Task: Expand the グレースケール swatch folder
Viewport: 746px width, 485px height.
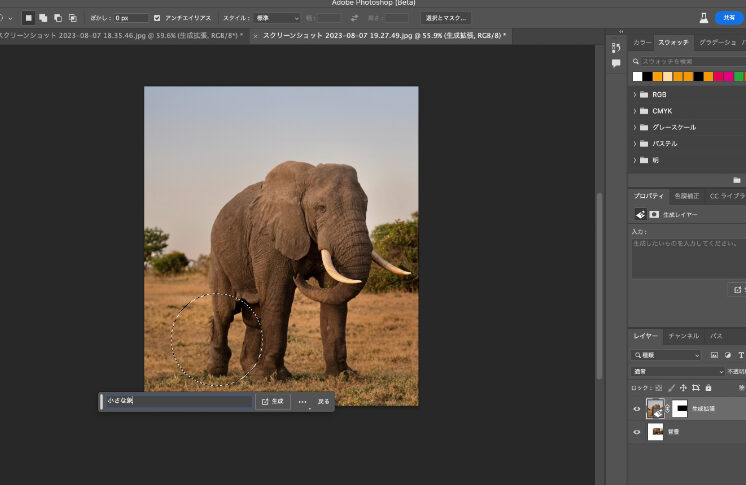Action: [635, 127]
